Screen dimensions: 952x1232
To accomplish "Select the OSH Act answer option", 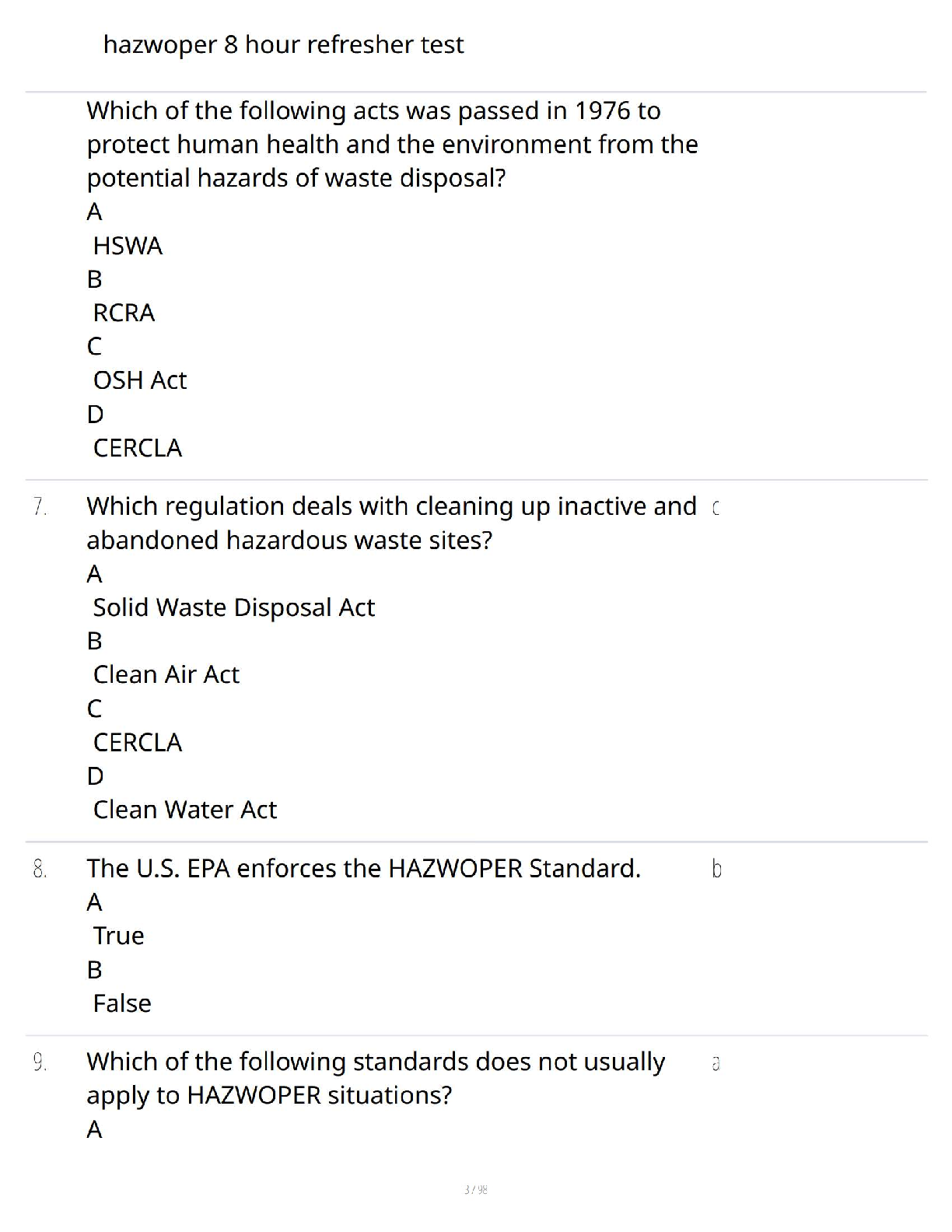I will (140, 380).
